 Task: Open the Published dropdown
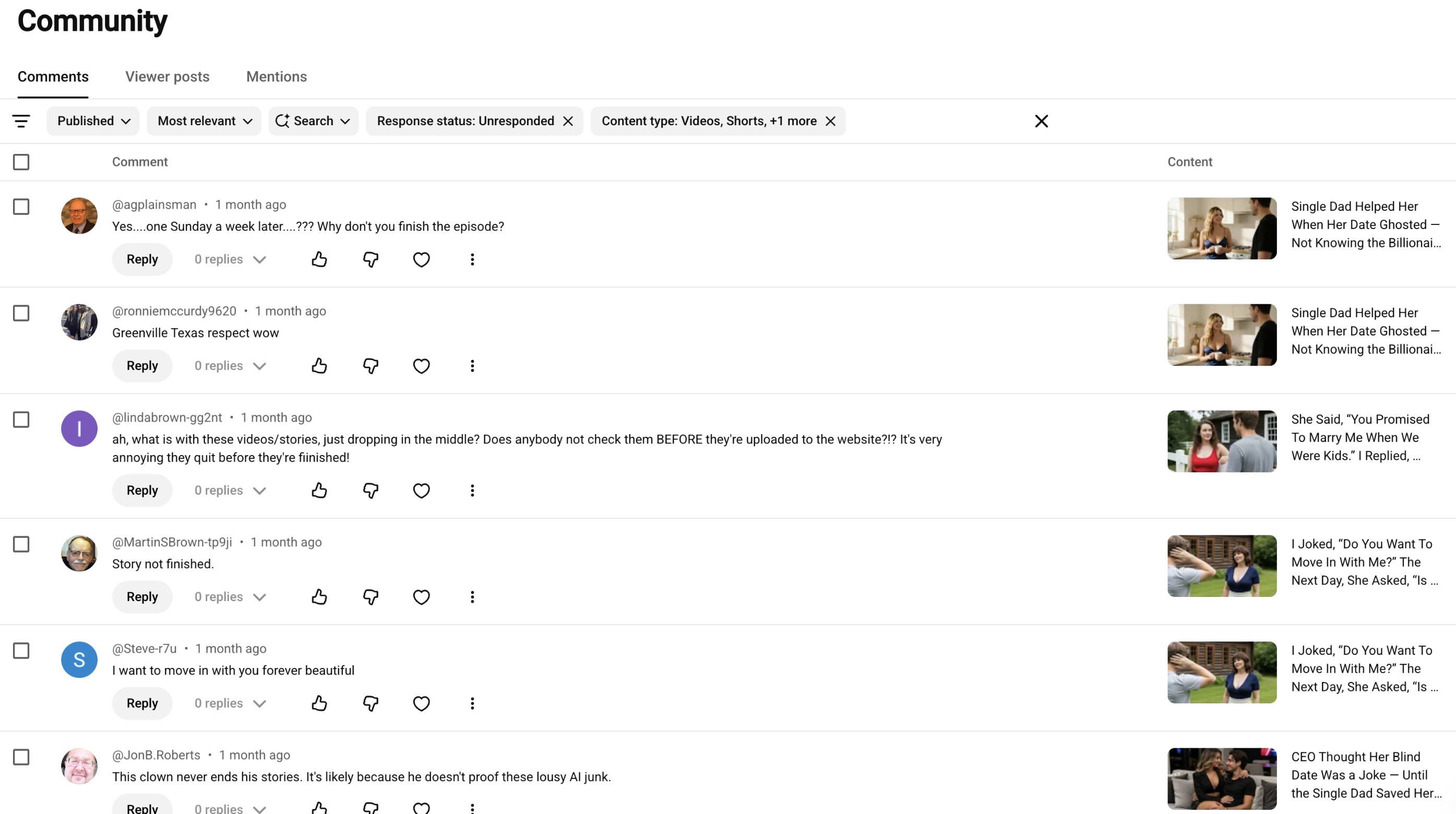[x=93, y=121]
